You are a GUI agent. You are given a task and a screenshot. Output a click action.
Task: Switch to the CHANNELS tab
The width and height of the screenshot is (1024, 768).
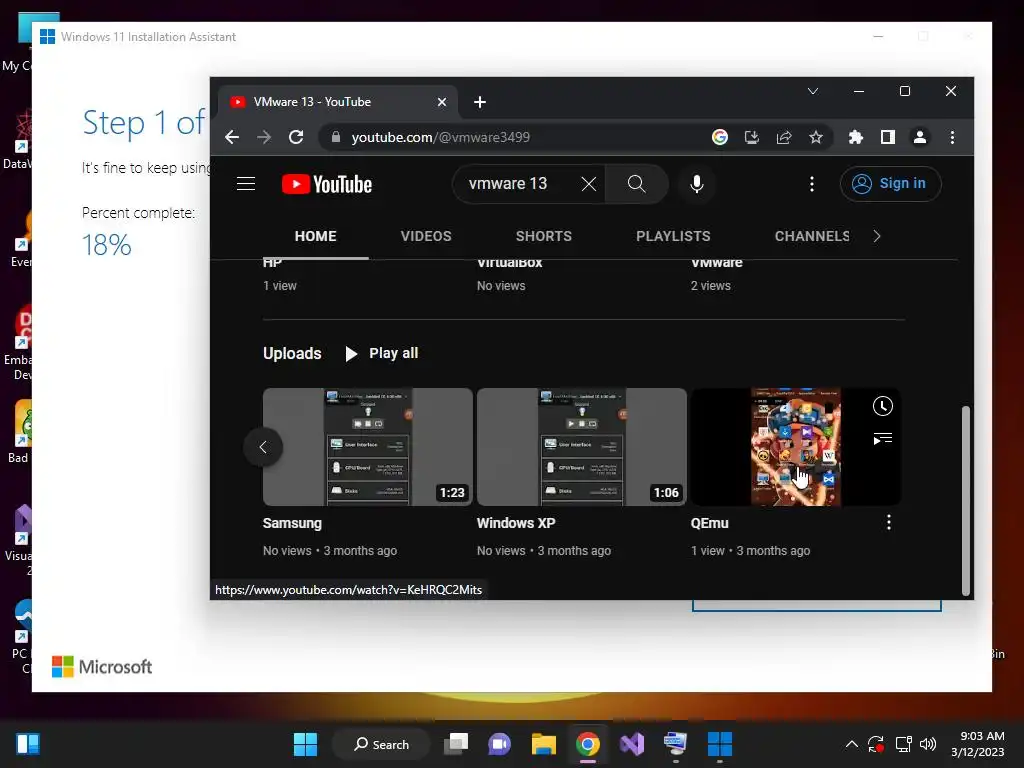point(812,236)
